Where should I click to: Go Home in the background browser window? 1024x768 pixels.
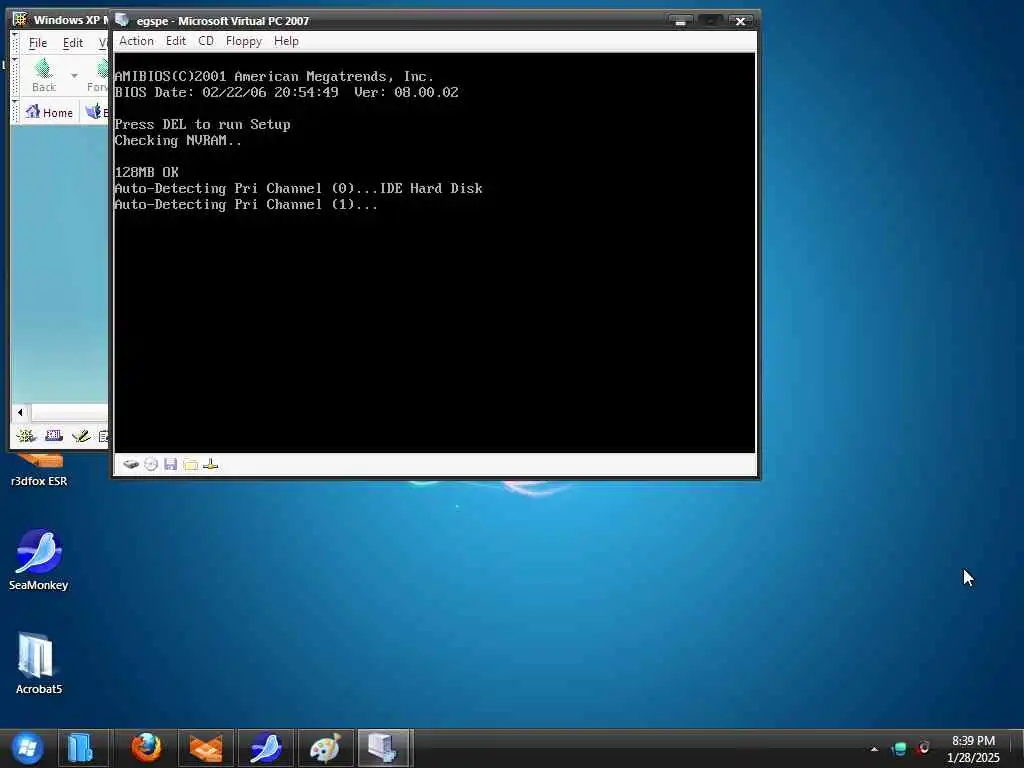coord(49,112)
